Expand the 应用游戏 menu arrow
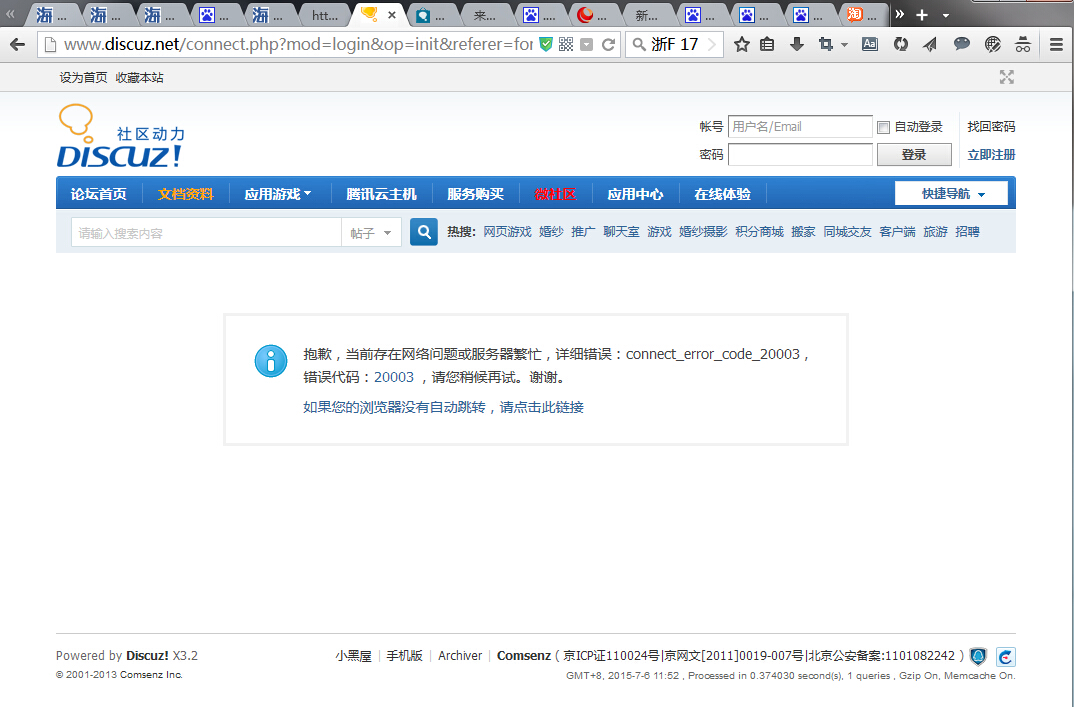 pos(307,194)
